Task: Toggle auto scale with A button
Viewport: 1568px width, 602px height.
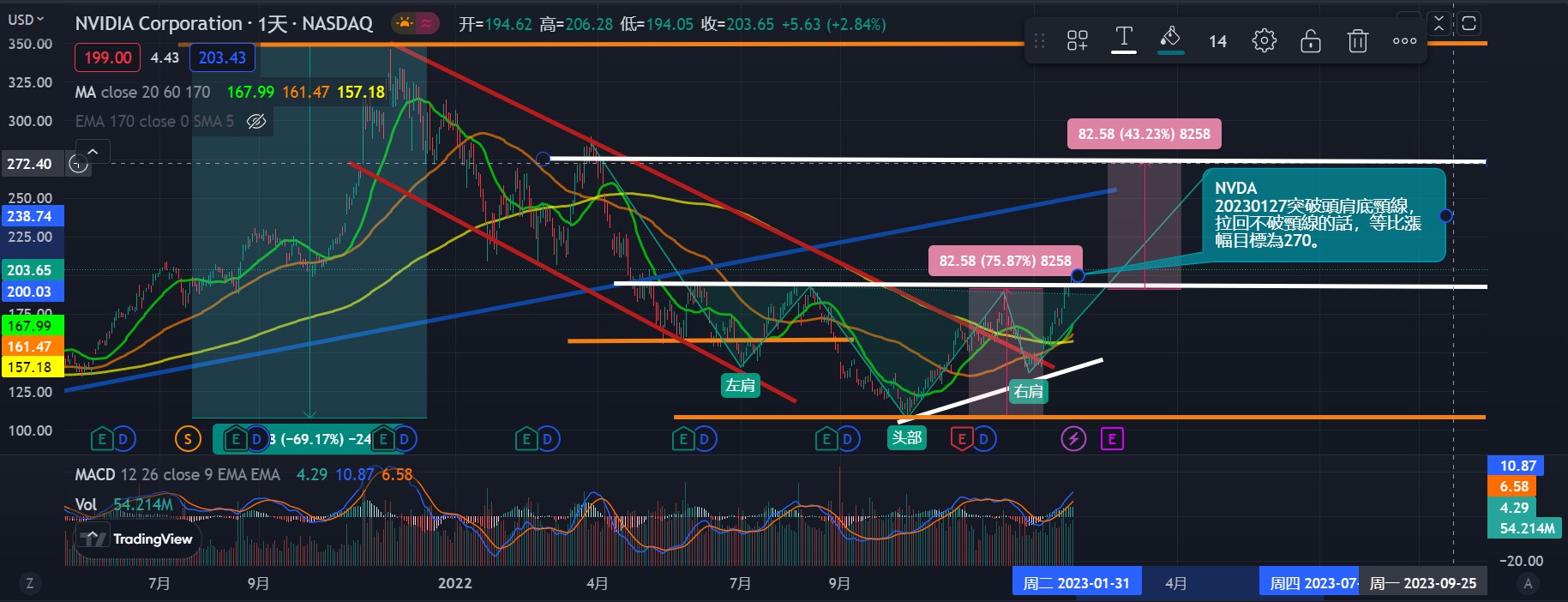Action: click(x=1527, y=583)
